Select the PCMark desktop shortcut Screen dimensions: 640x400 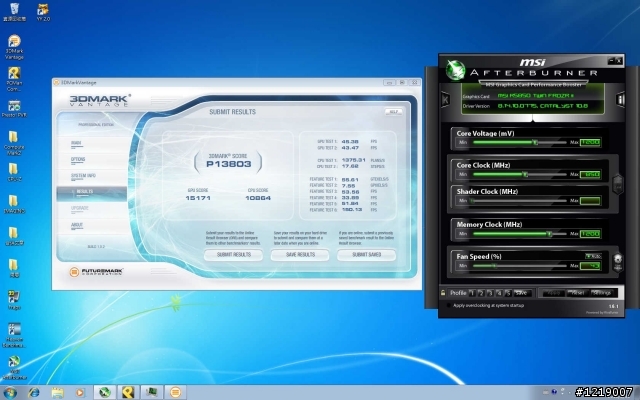[x=14, y=79]
